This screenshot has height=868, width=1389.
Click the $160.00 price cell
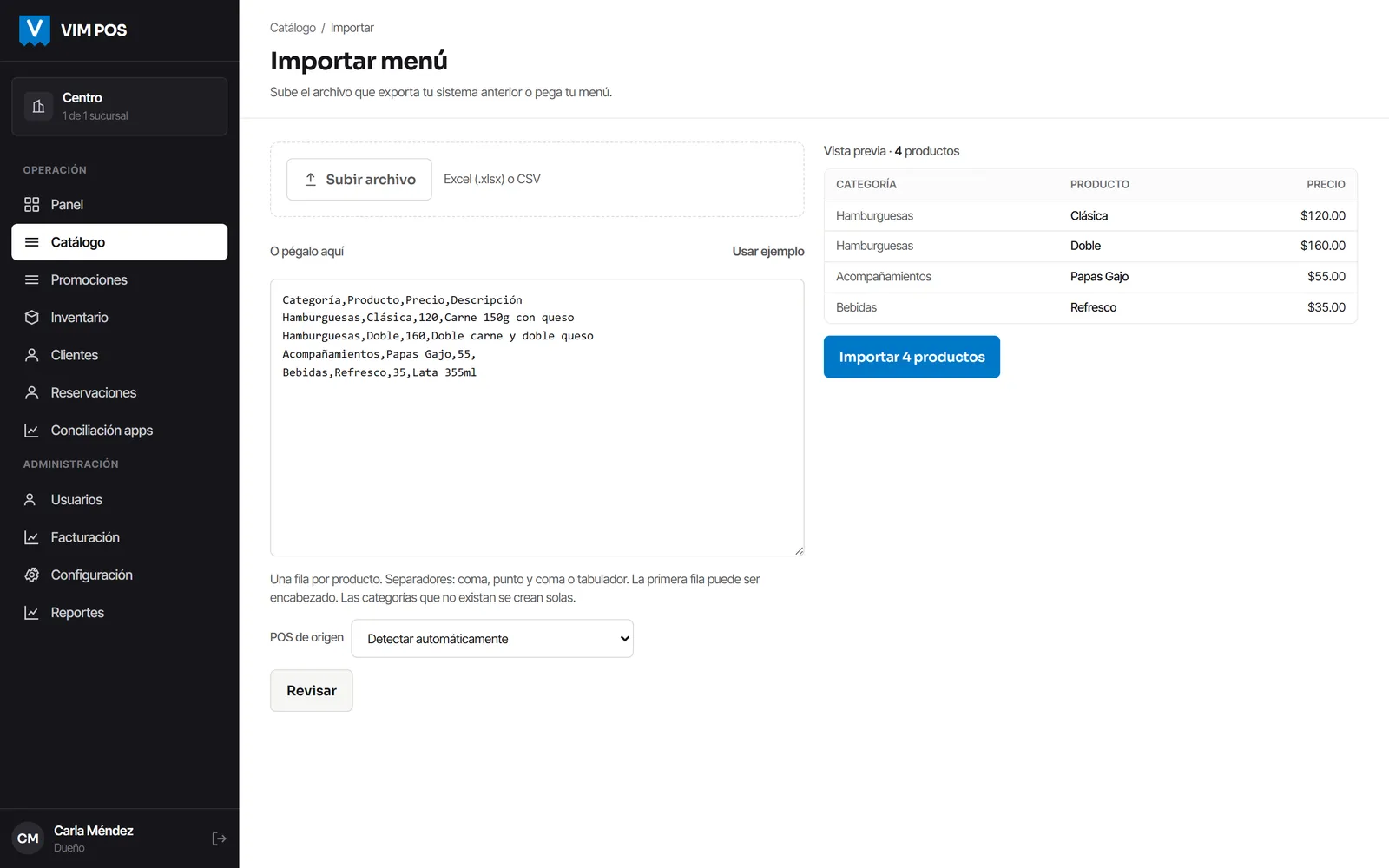[1323, 246]
